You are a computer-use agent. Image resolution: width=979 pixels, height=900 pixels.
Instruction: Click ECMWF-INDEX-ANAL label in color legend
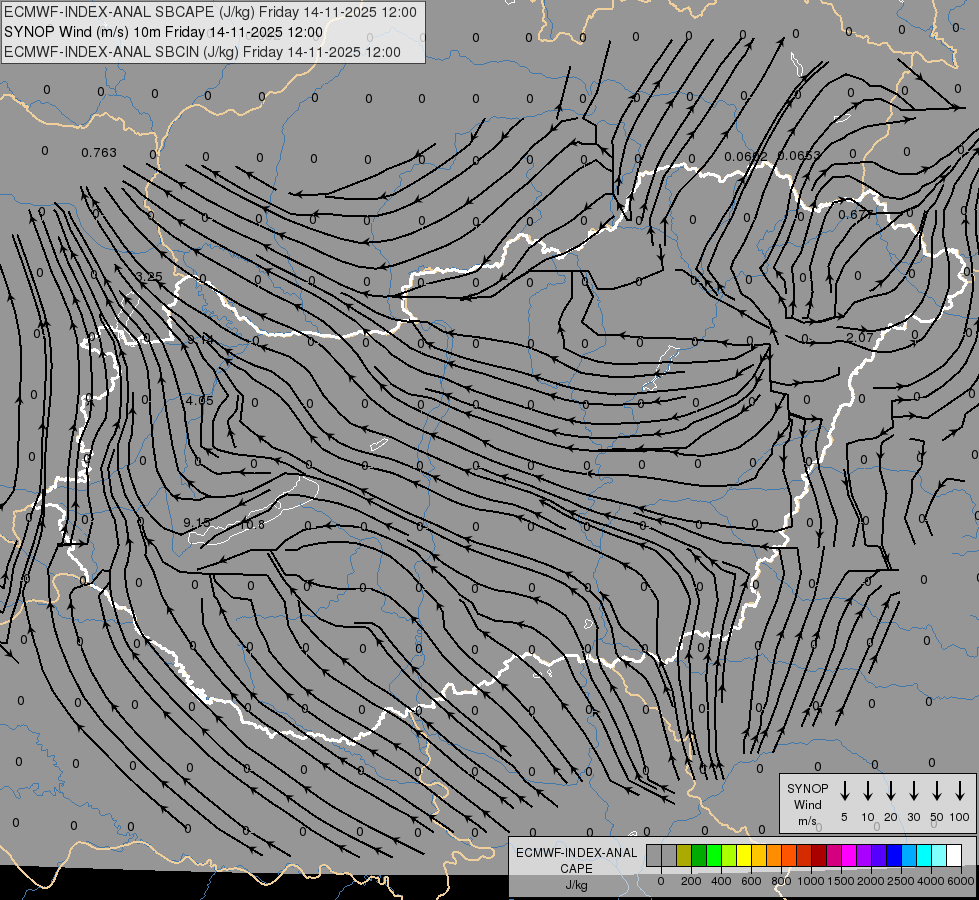(576, 853)
